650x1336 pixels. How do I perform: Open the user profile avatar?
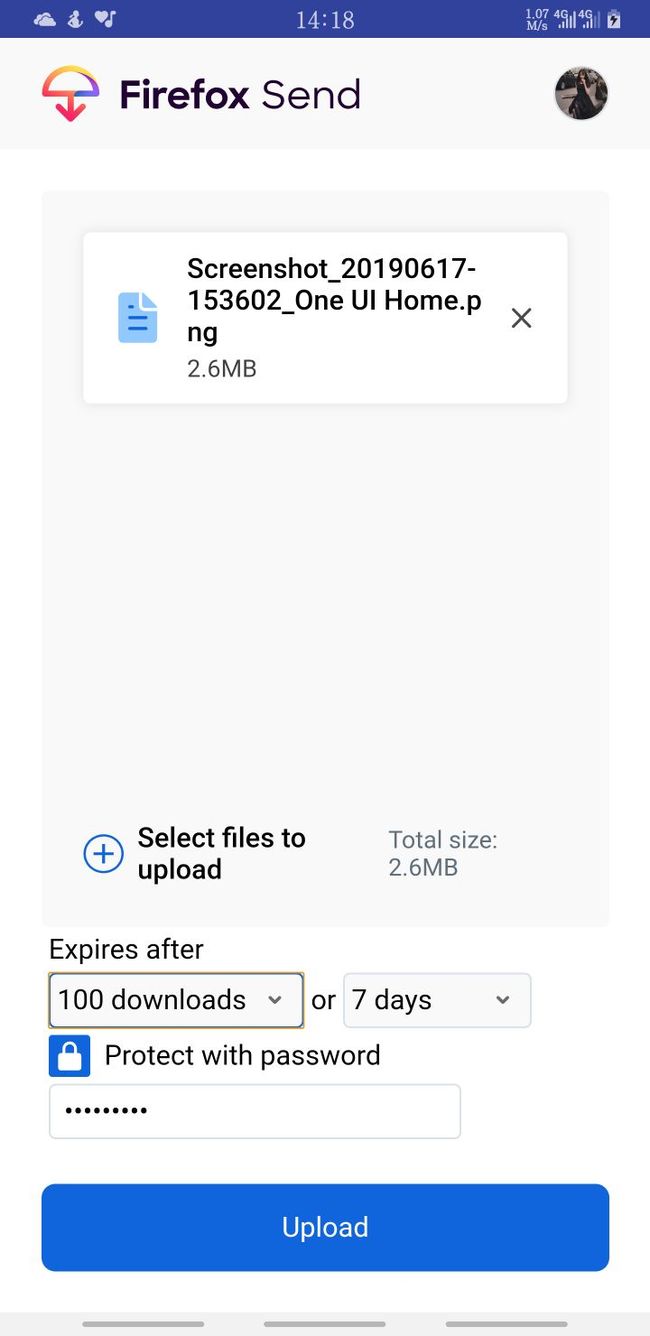[x=581, y=94]
